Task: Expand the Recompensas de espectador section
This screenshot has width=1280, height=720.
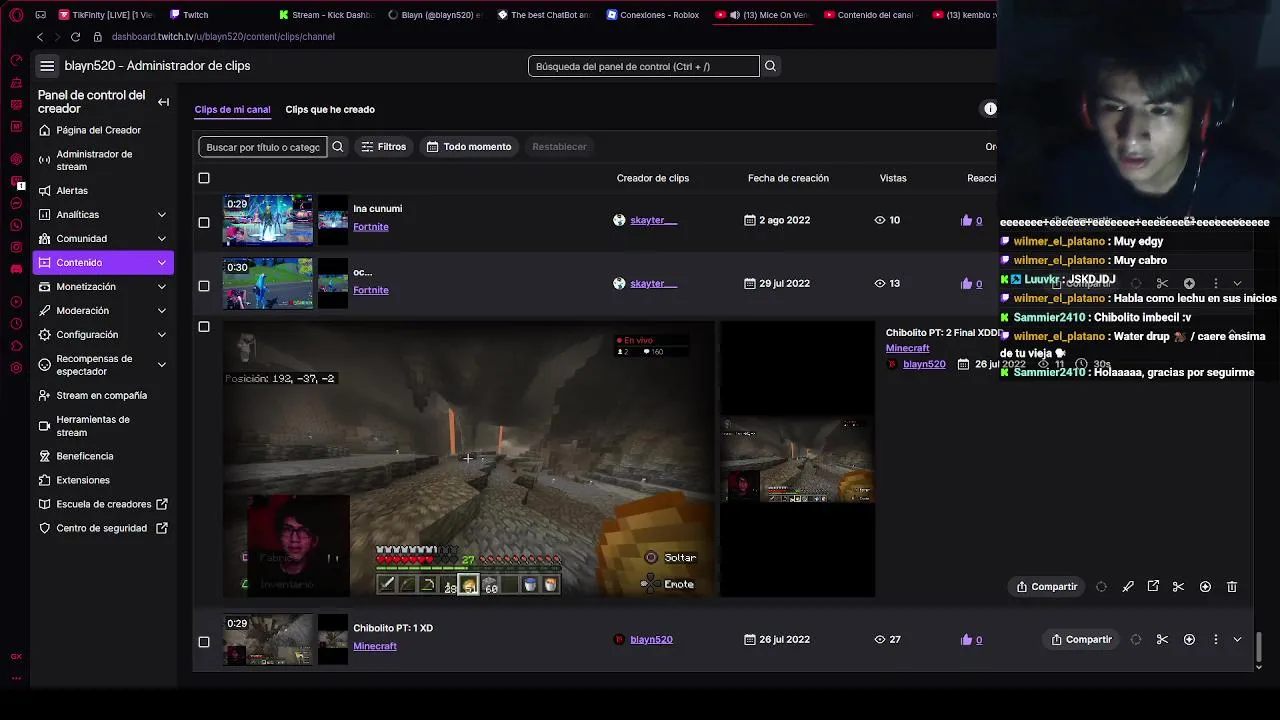Action: 161,366
